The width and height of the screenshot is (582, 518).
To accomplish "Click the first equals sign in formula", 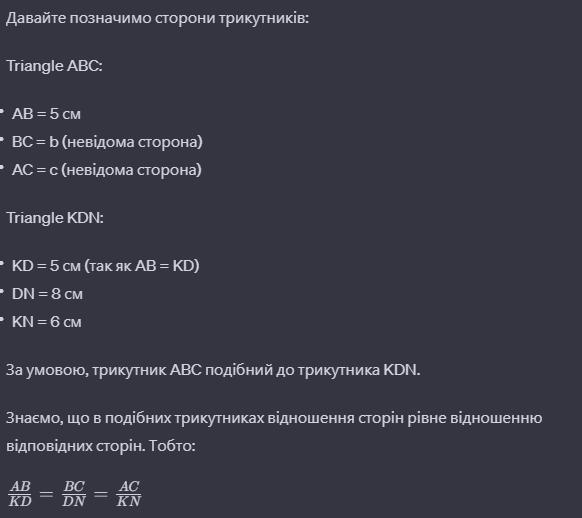I will tap(46, 494).
